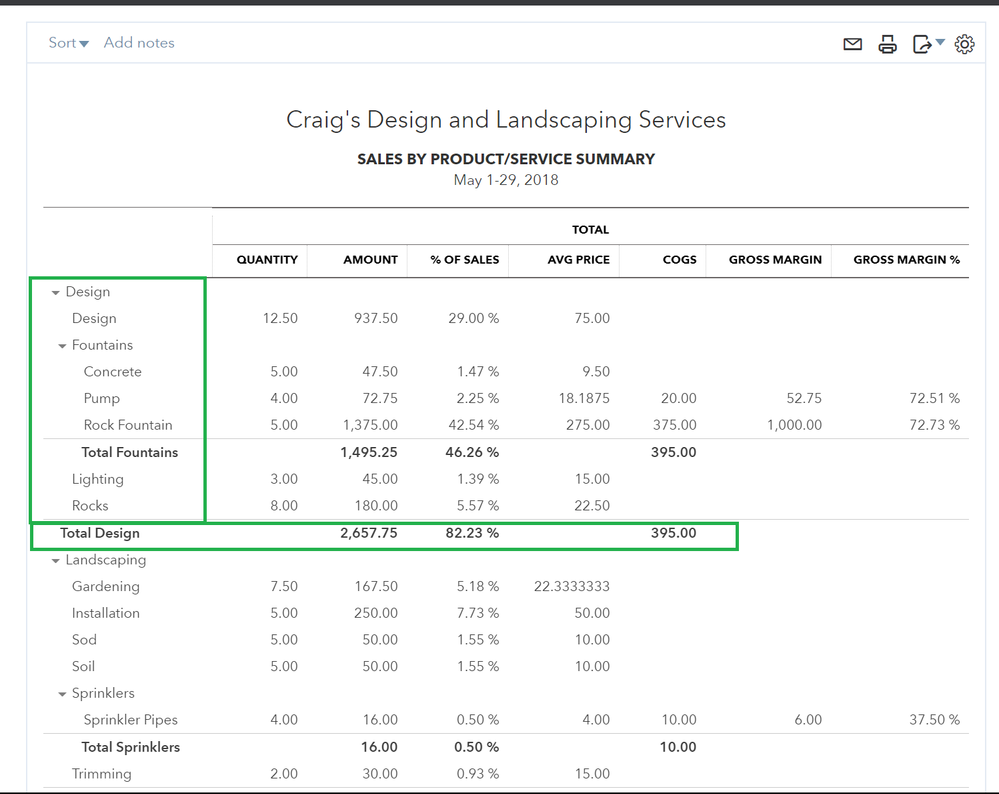This screenshot has height=794, width=999.
Task: Open the Sort dropdown
Action: click(68, 43)
